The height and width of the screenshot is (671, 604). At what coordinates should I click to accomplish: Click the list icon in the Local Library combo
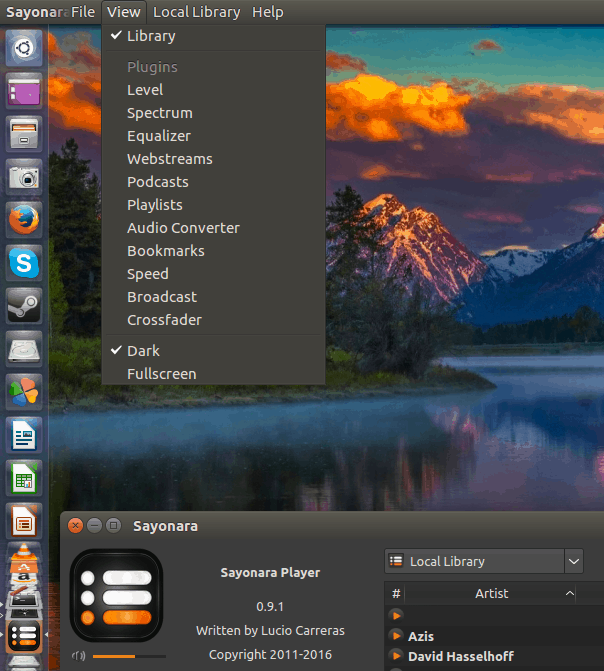[396, 561]
